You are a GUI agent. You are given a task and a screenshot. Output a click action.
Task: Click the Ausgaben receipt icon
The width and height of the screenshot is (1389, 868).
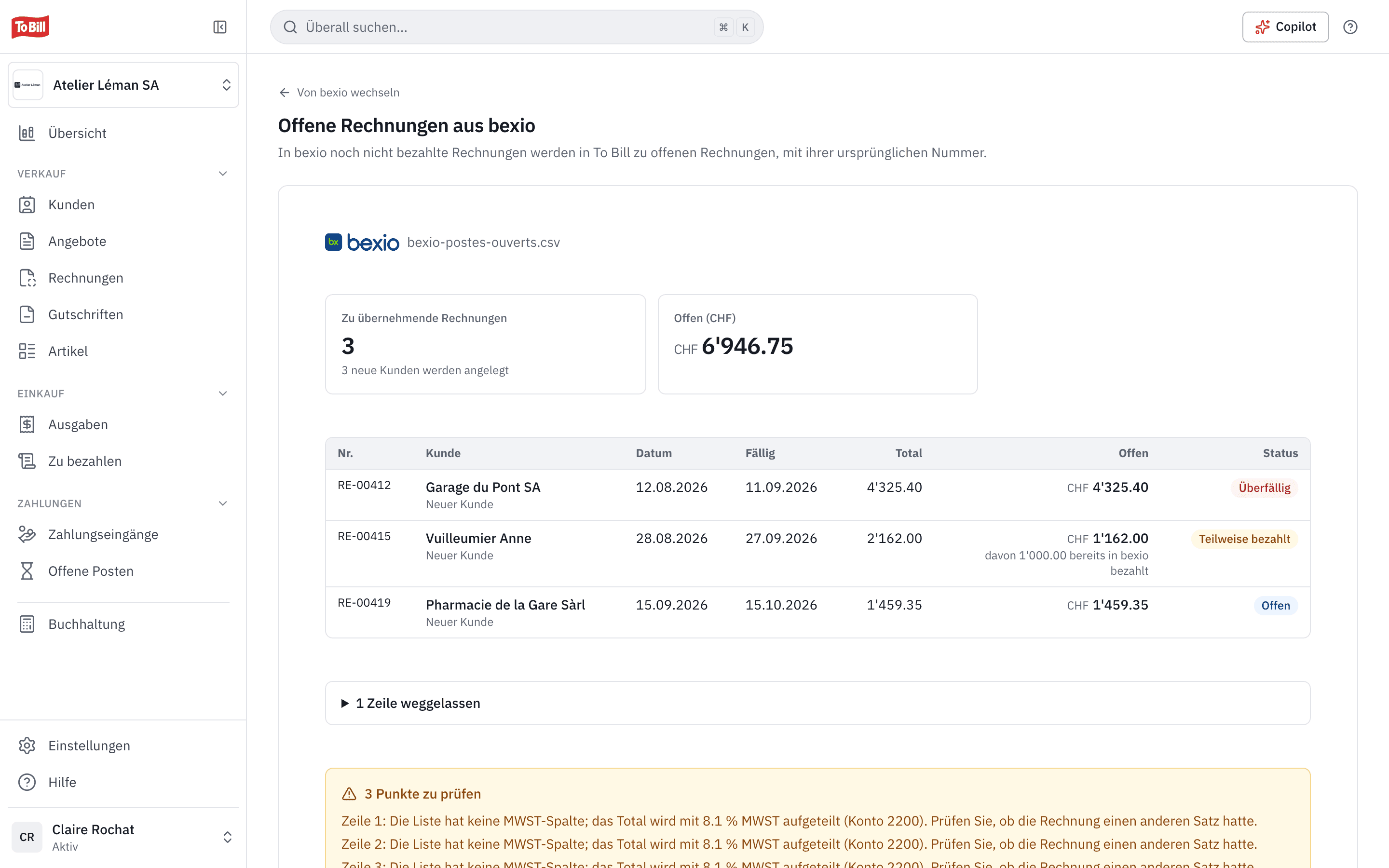click(27, 424)
